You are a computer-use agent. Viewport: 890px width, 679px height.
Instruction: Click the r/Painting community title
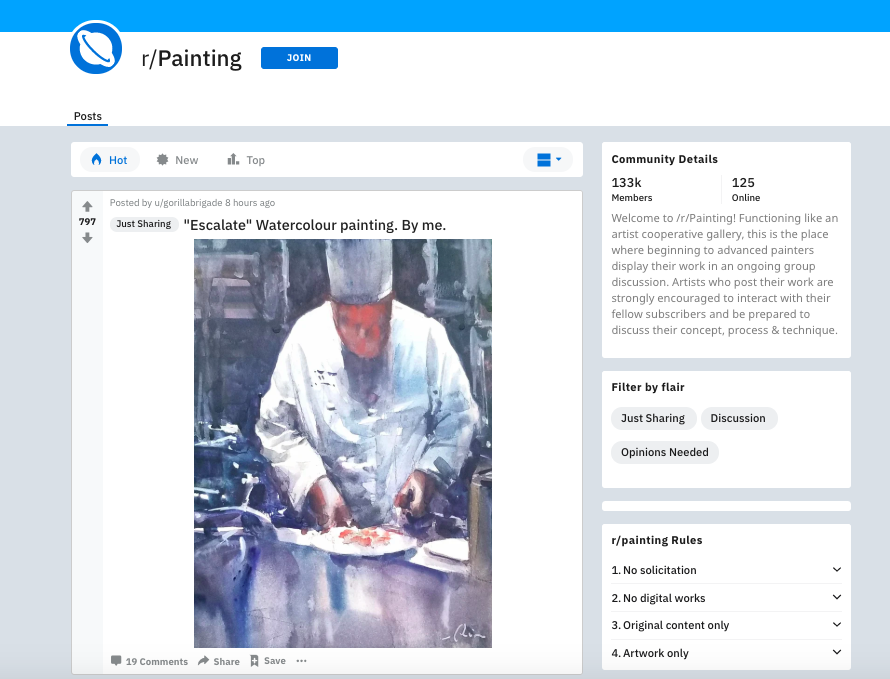click(x=192, y=58)
